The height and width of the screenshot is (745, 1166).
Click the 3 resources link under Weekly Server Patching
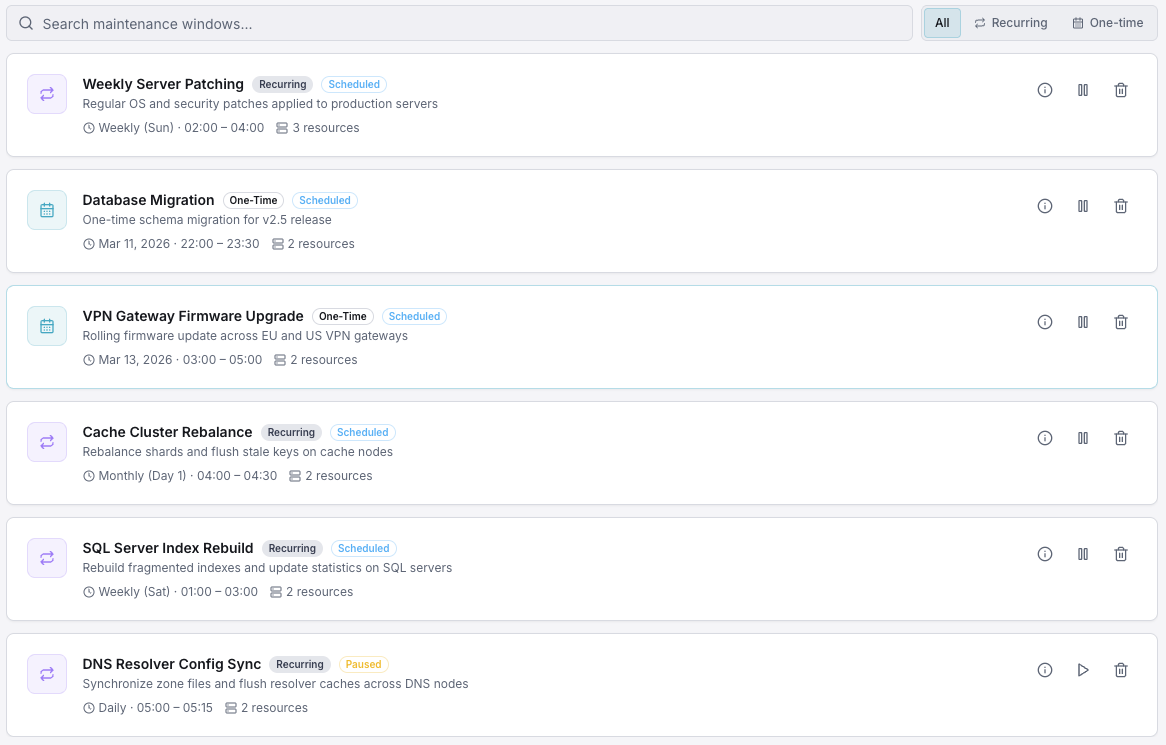326,127
